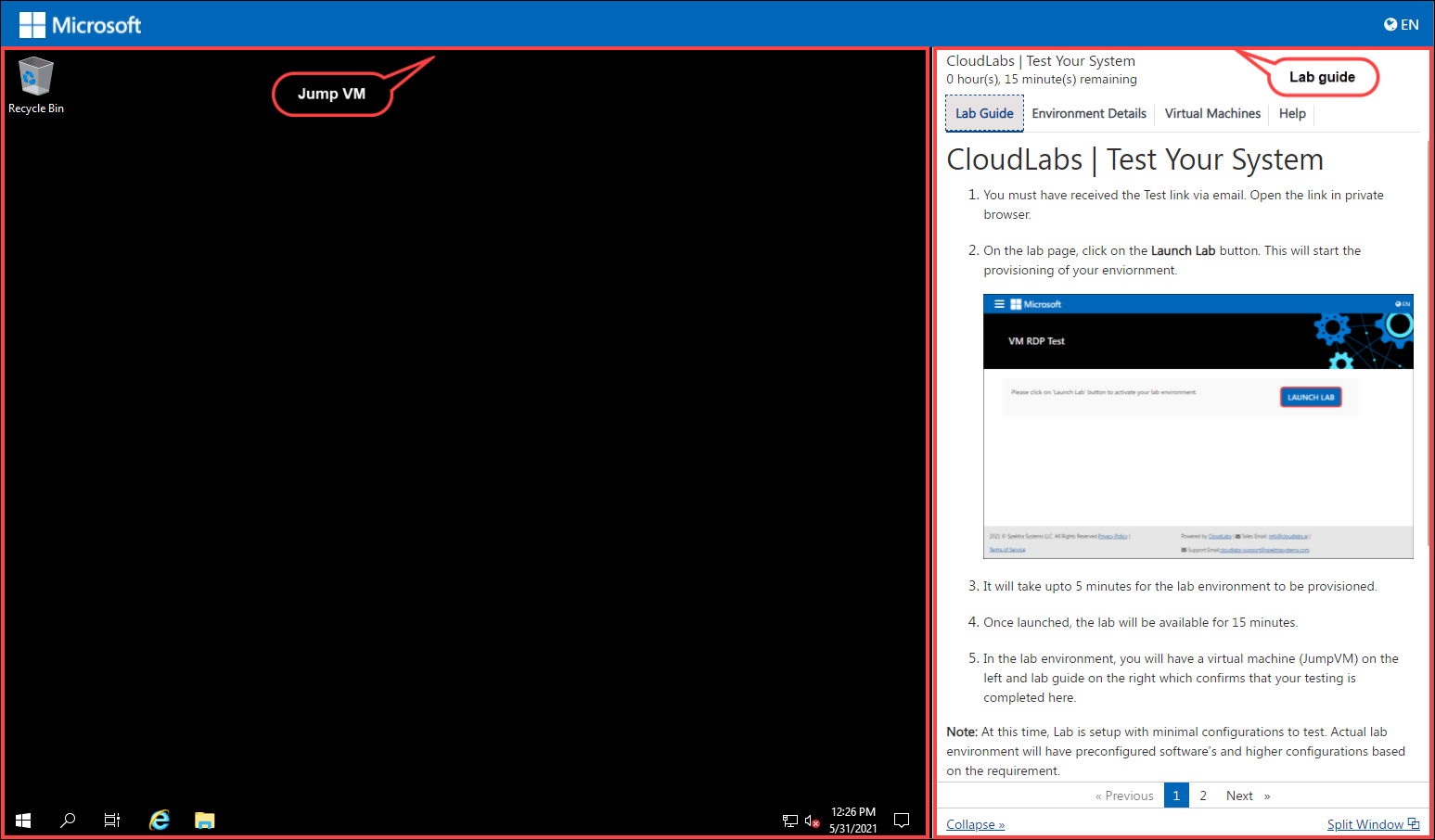The height and width of the screenshot is (840, 1435).
Task: Open the Virtual Machines tab
Action: [1212, 113]
